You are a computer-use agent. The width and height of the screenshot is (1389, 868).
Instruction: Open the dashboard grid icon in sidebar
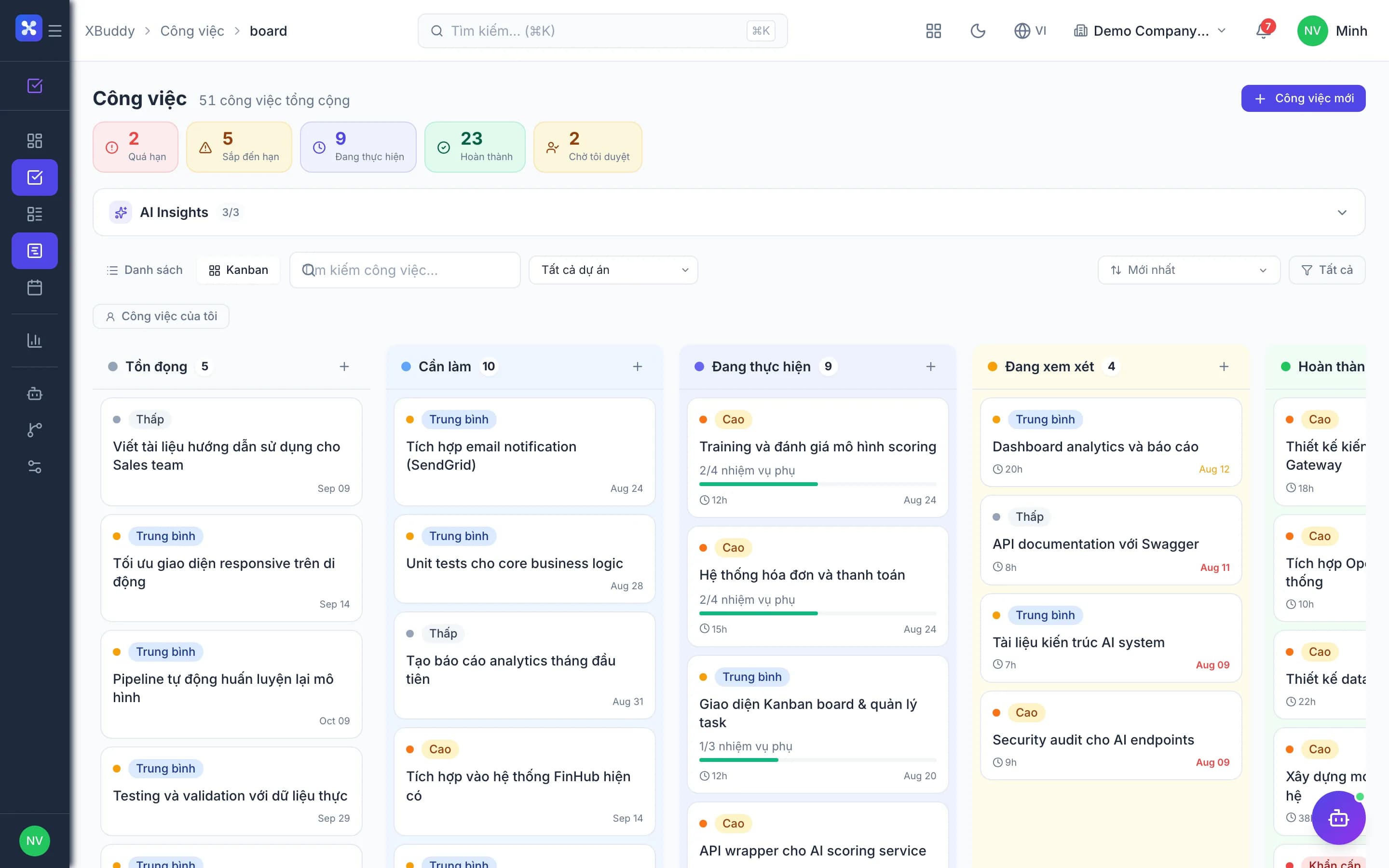[34, 141]
